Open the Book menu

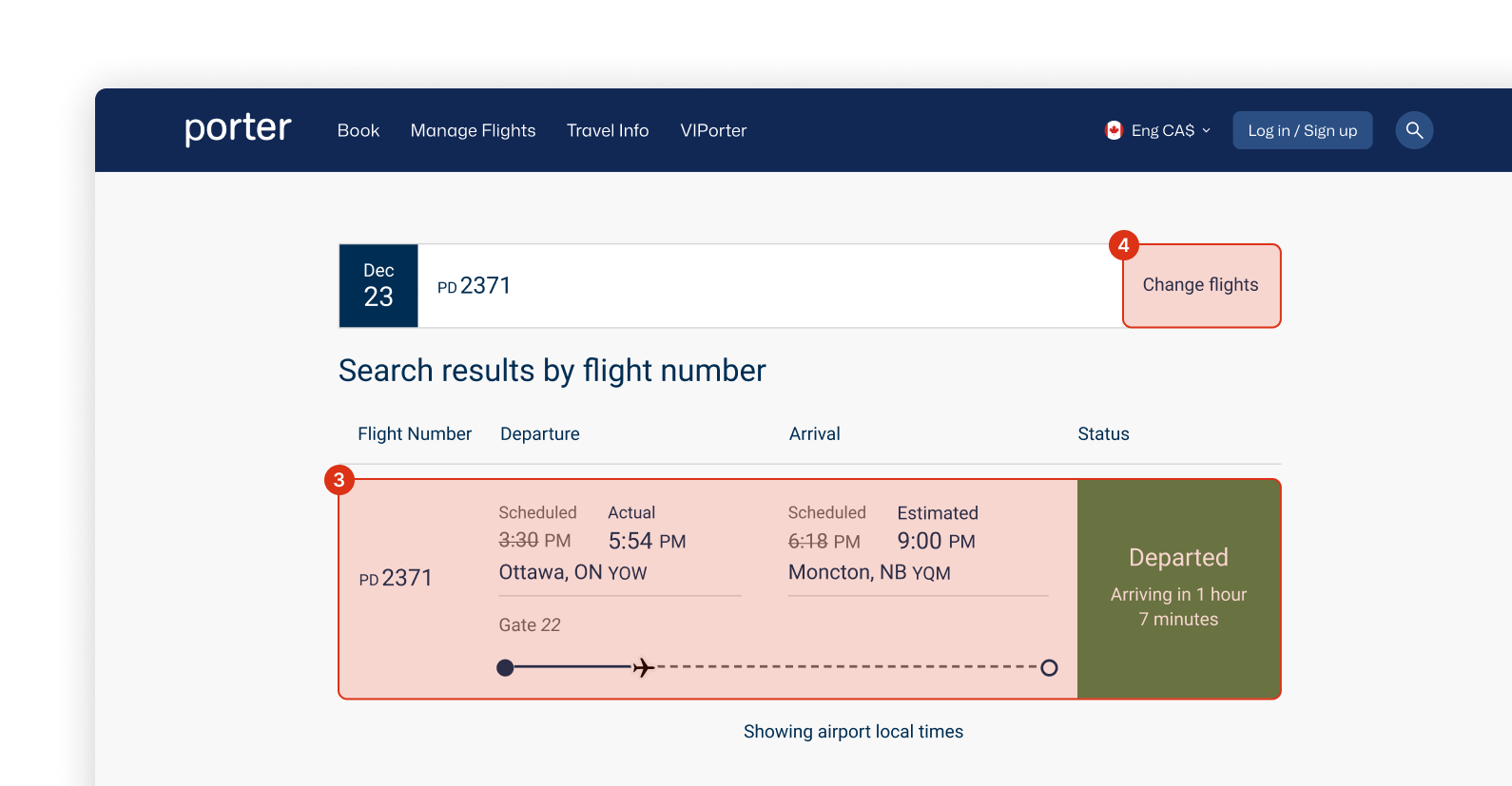point(359,130)
